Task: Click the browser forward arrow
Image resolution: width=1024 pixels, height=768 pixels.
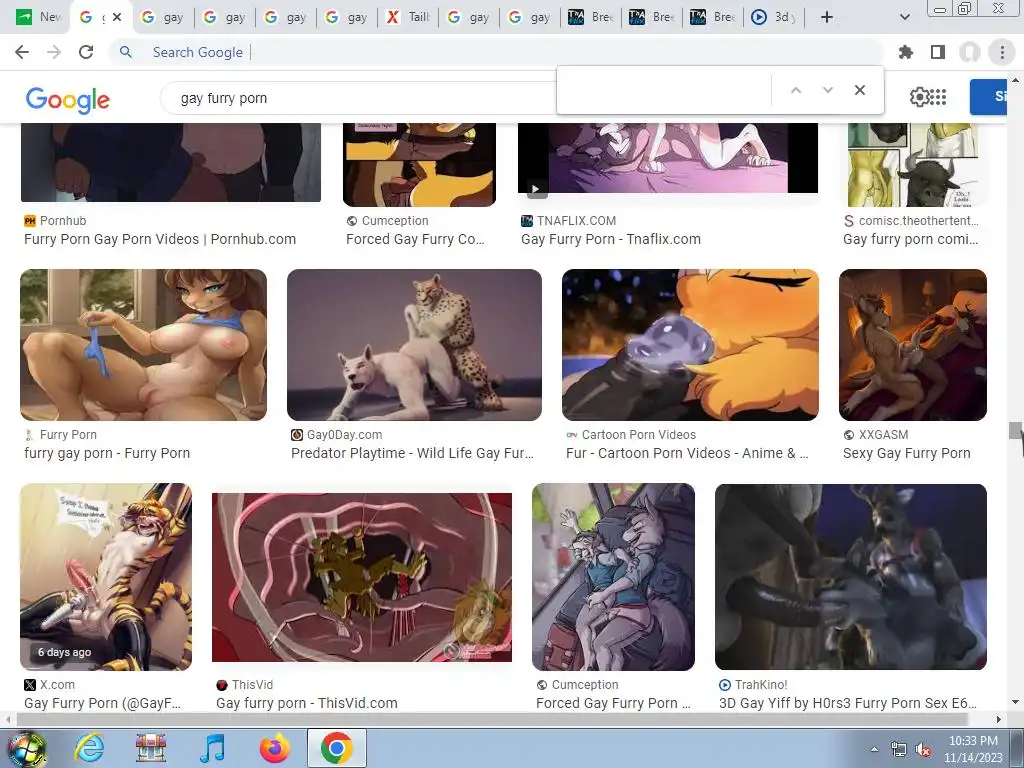Action: coord(54,52)
